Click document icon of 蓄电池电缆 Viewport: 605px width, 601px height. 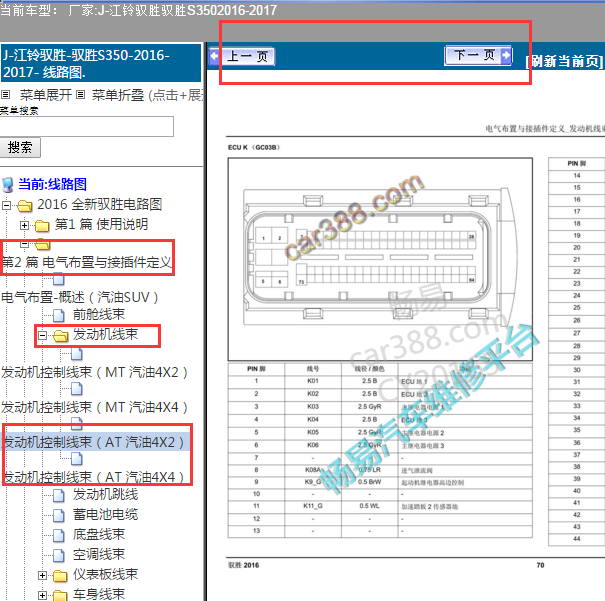[59, 515]
